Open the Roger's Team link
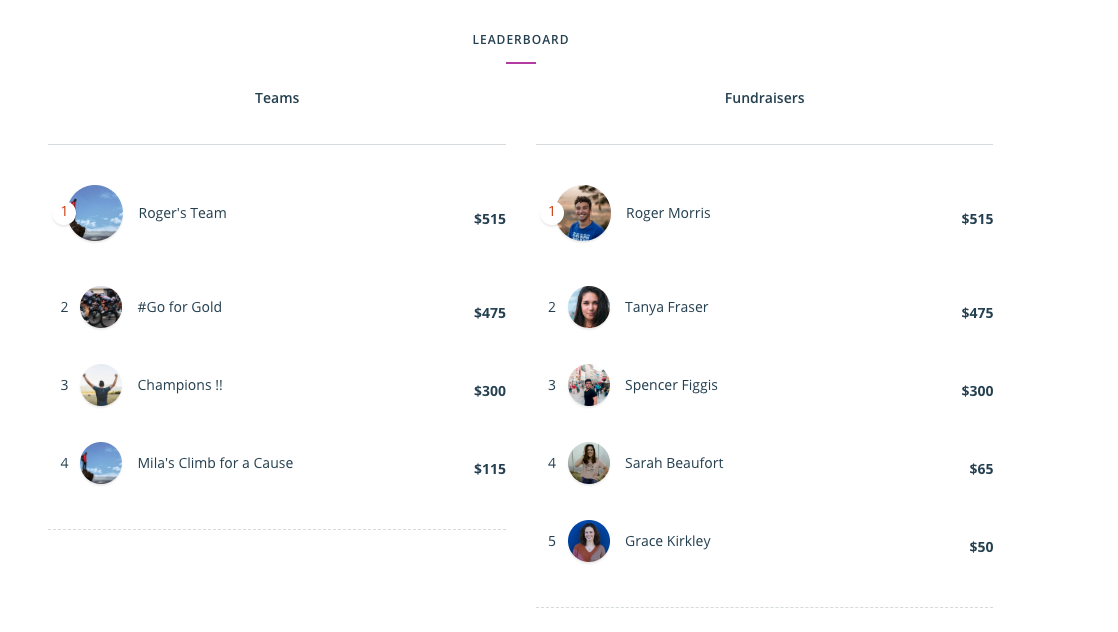The image size is (1118, 632). [x=183, y=213]
